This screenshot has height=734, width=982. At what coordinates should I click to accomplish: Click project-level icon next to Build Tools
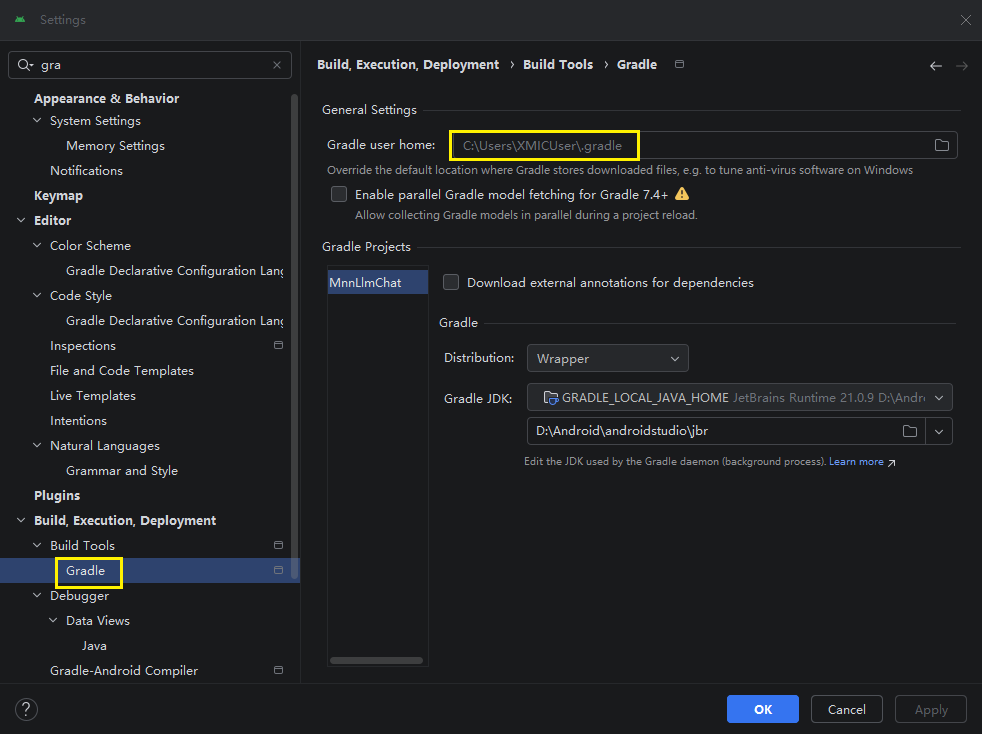tap(279, 545)
